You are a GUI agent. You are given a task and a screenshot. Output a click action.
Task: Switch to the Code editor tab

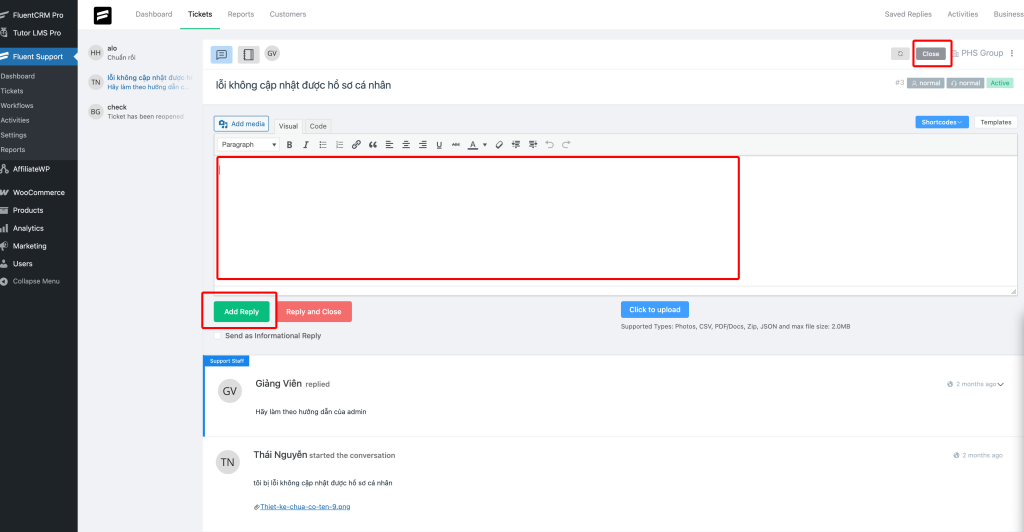318,126
